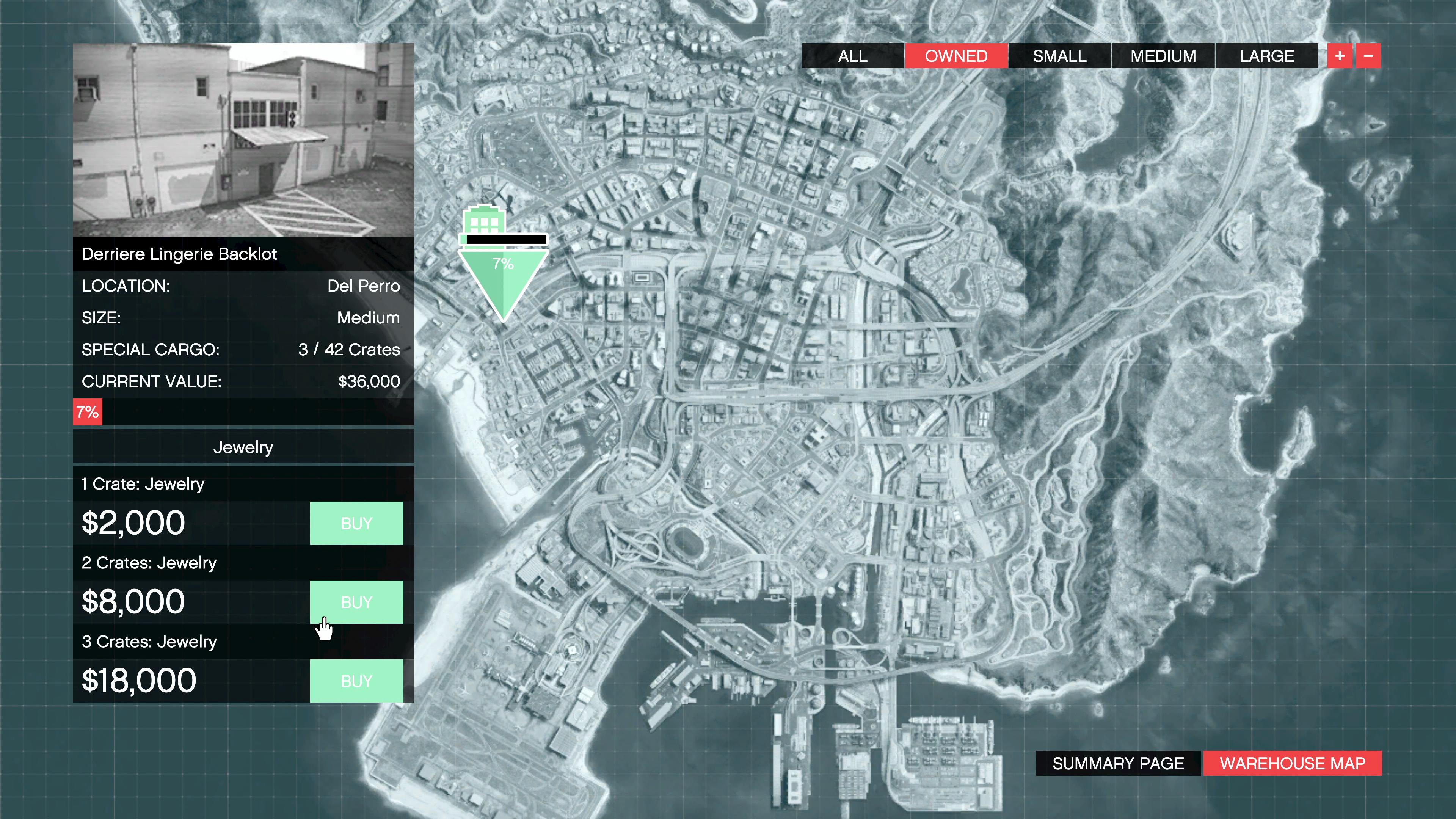Buy 3 crates of Jewelry for $18,000
The image size is (1456, 819).
click(x=356, y=681)
